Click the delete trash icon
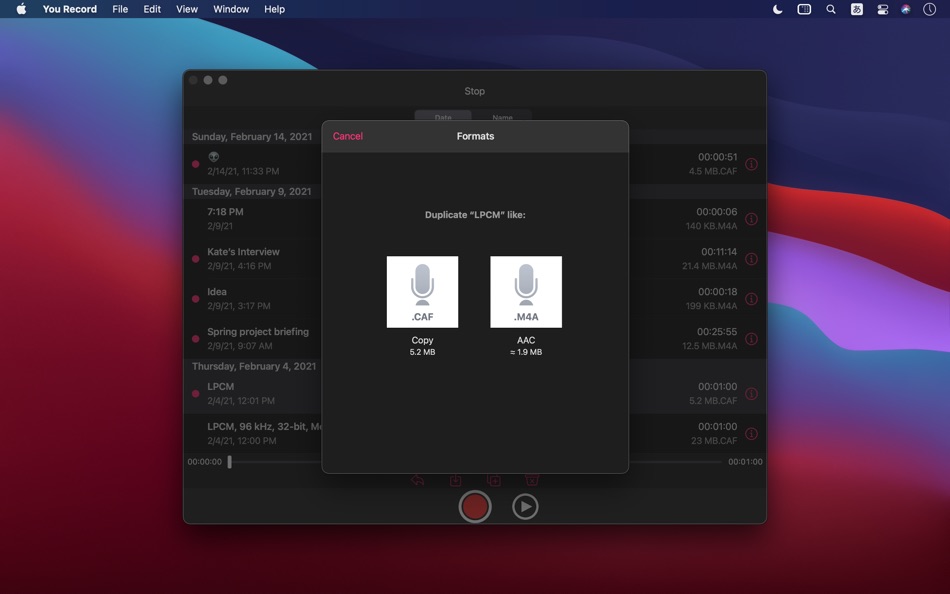 point(532,480)
